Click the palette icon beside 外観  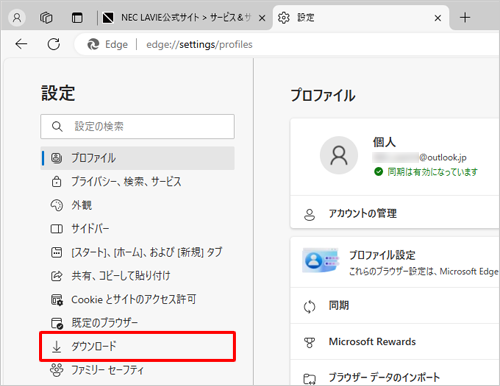click(x=57, y=205)
